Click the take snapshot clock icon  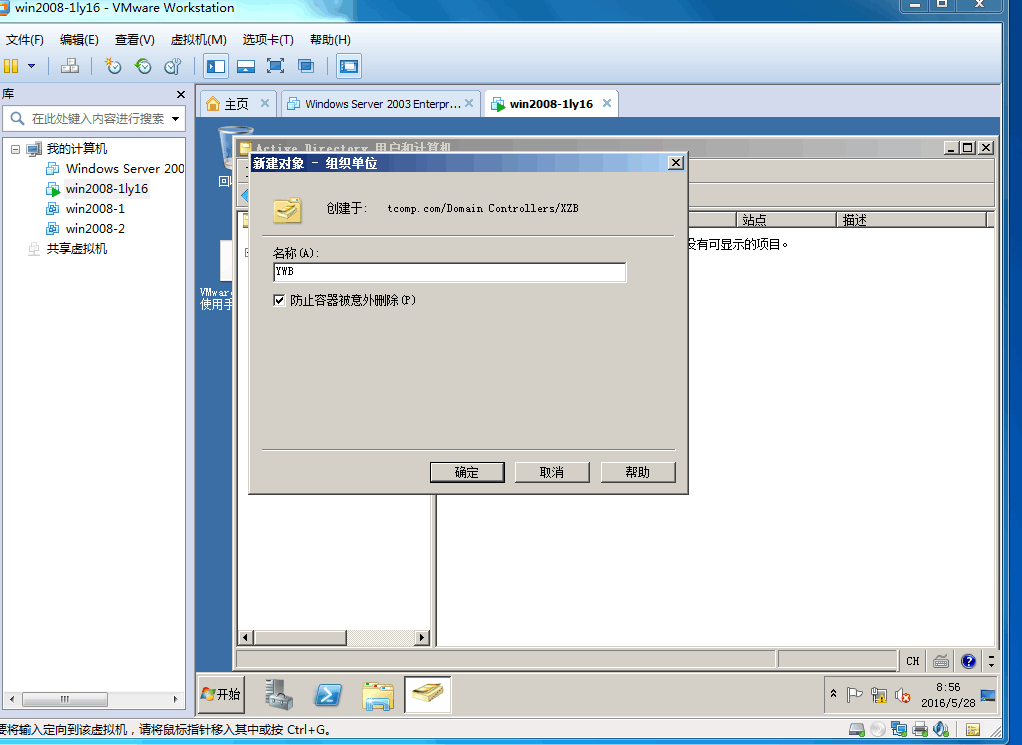pos(113,66)
